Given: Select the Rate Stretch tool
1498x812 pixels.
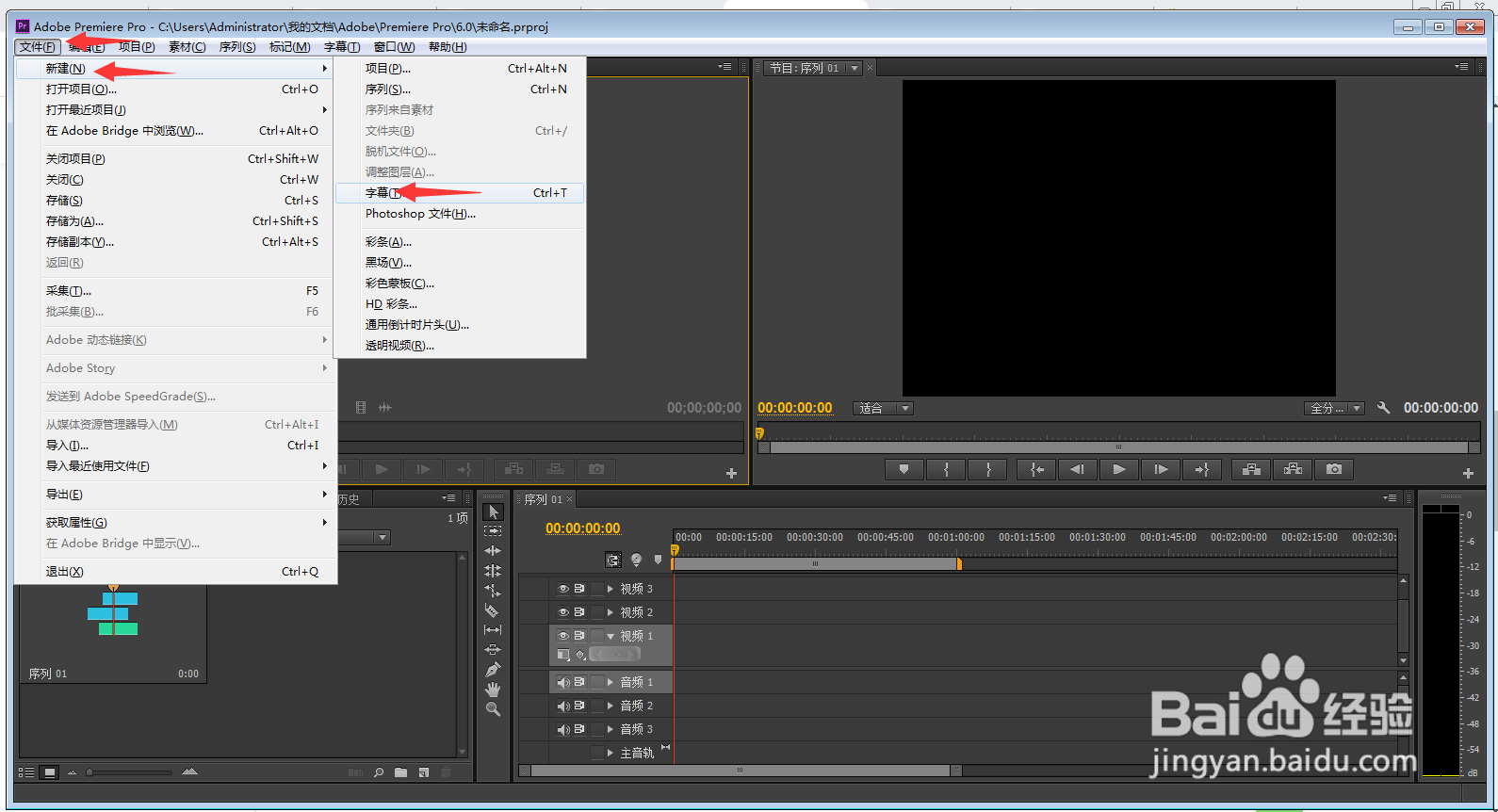Looking at the screenshot, I should [493, 591].
